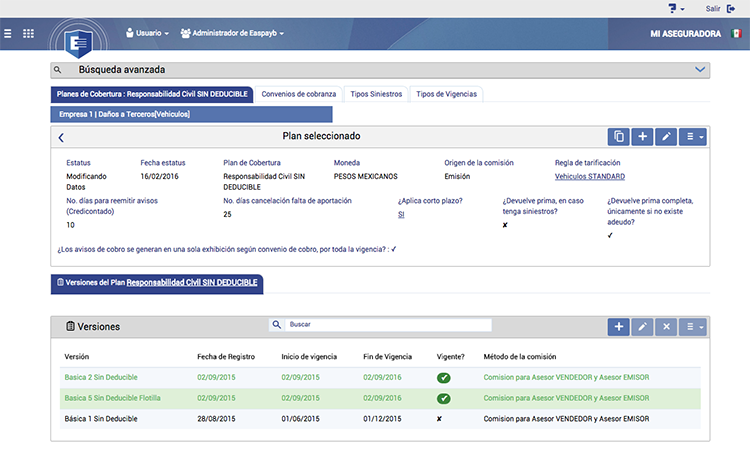
Task: Open Plan seleccionado list options dropdown
Action: pos(693,137)
